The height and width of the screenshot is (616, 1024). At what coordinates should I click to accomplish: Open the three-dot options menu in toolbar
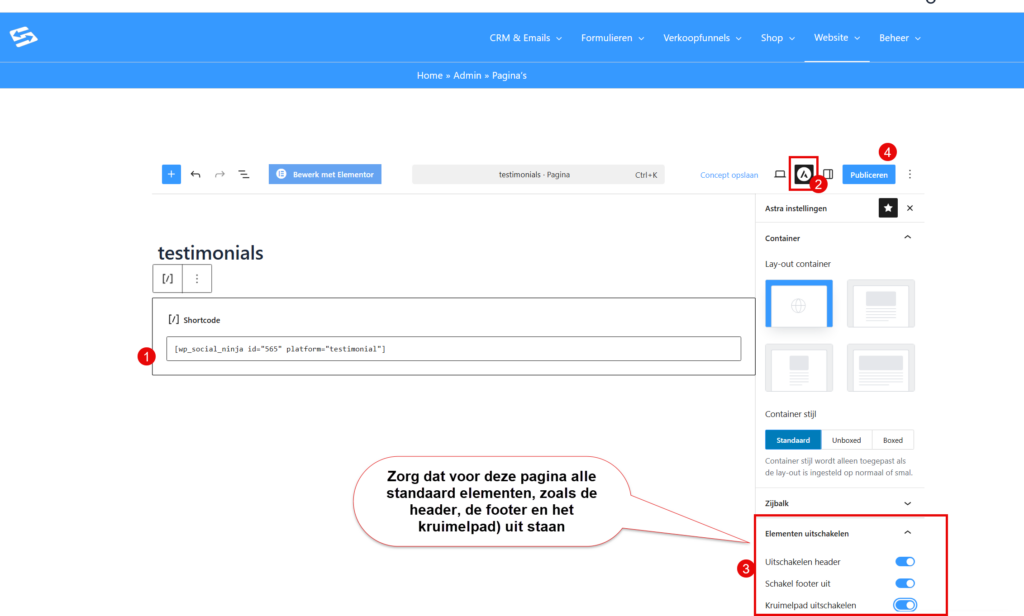(x=910, y=174)
